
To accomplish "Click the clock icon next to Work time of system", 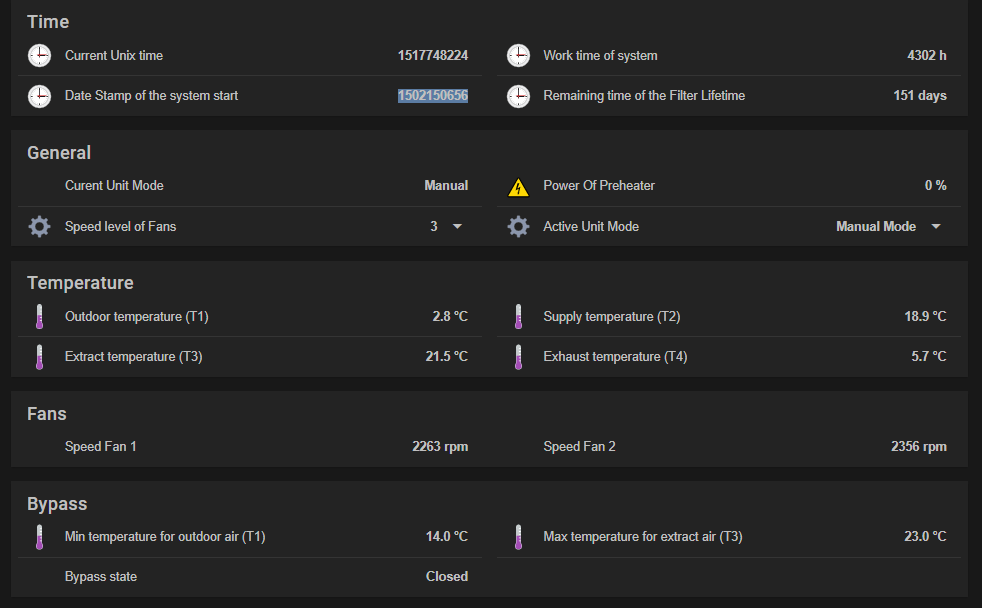I will click(518, 56).
